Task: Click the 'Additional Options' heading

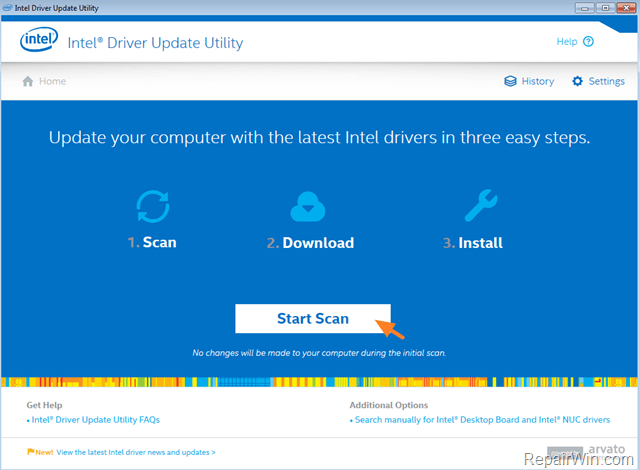Action: tap(389, 405)
